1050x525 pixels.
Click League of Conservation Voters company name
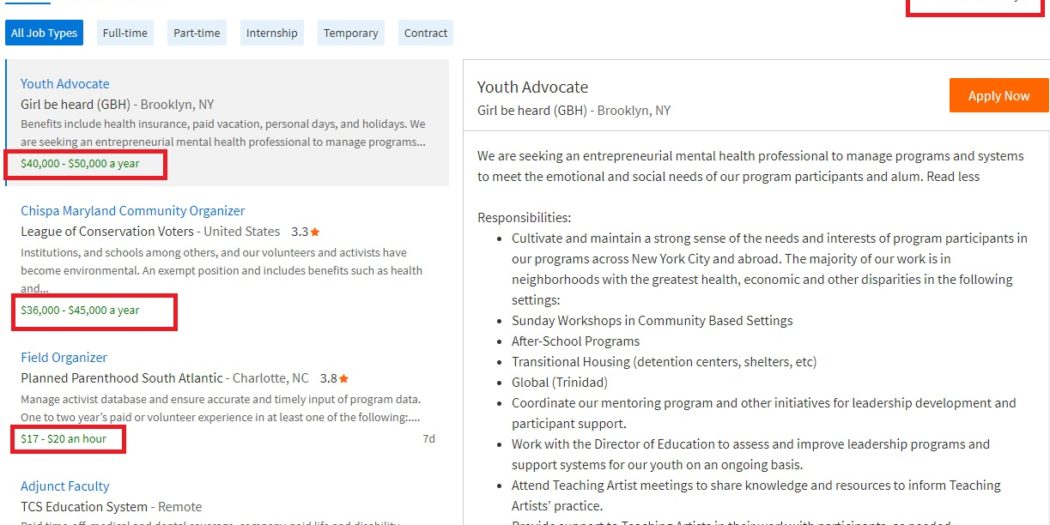coord(107,231)
